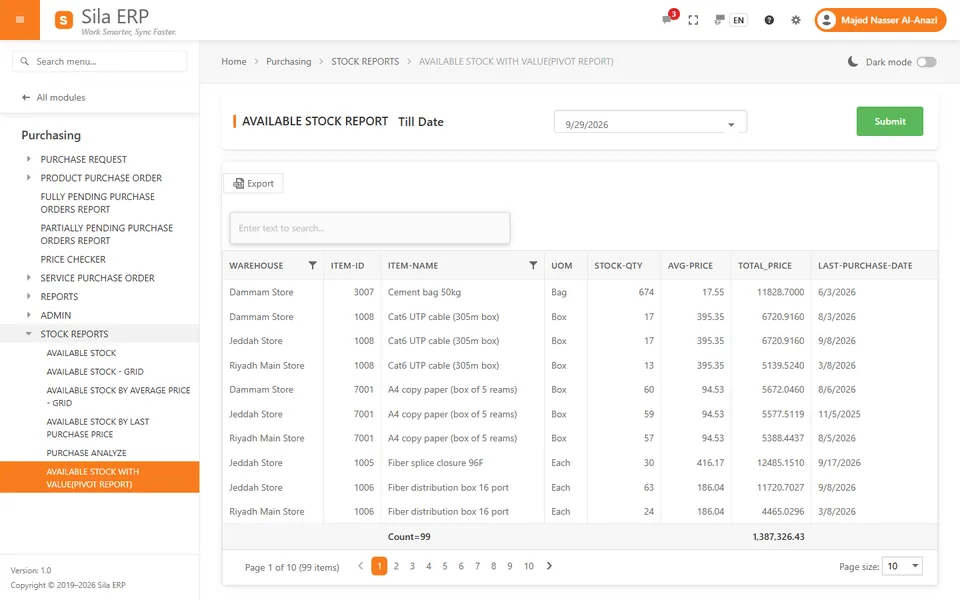Open FULLY PENDING PURCHASE ORDERS REPORT

[97, 203]
